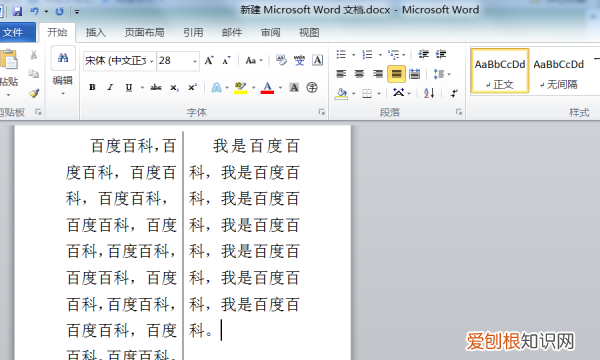
Task: Apply character shading with the gray A icon
Action: [x=294, y=88]
